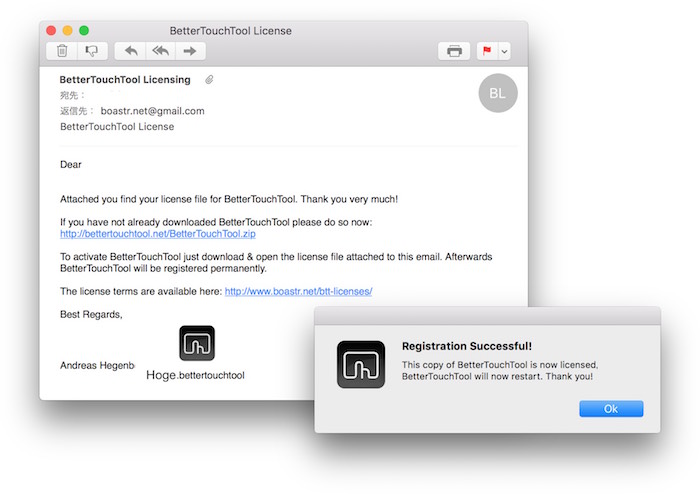Click the trash delete icon in mail toolbar

tap(62, 51)
